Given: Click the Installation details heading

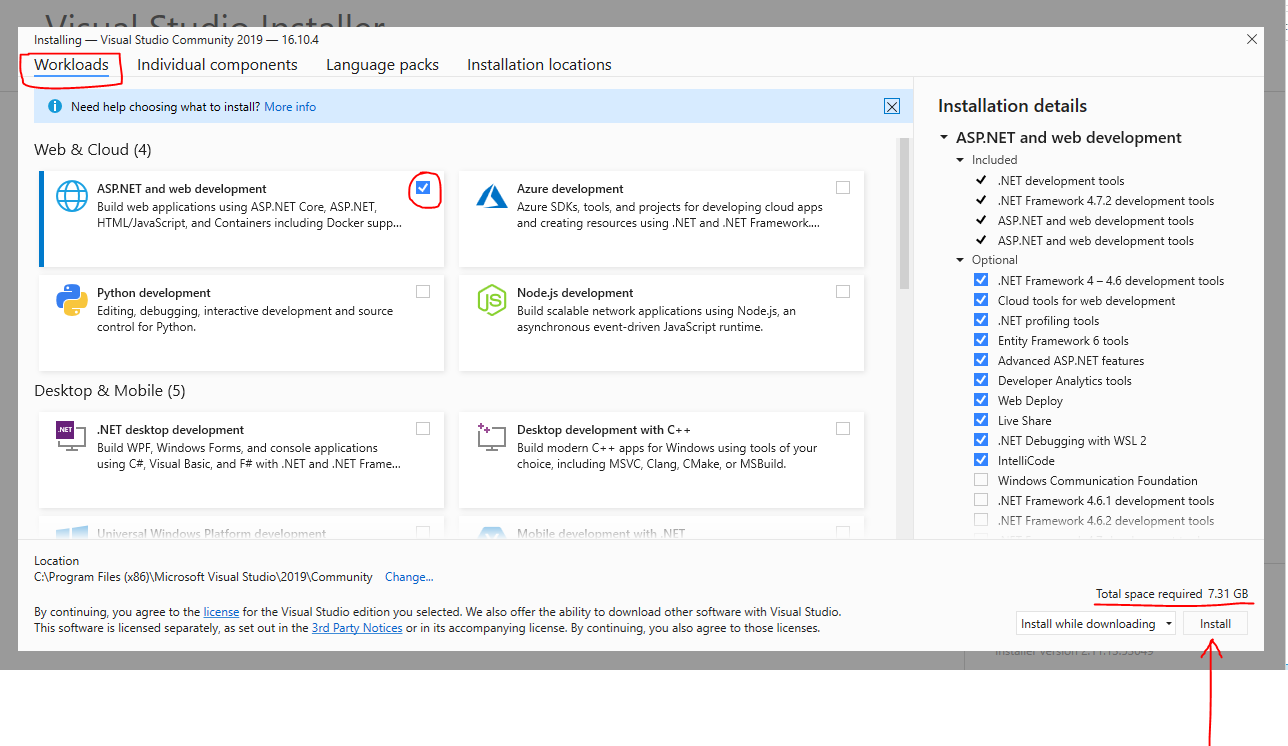Looking at the screenshot, I should point(1012,106).
